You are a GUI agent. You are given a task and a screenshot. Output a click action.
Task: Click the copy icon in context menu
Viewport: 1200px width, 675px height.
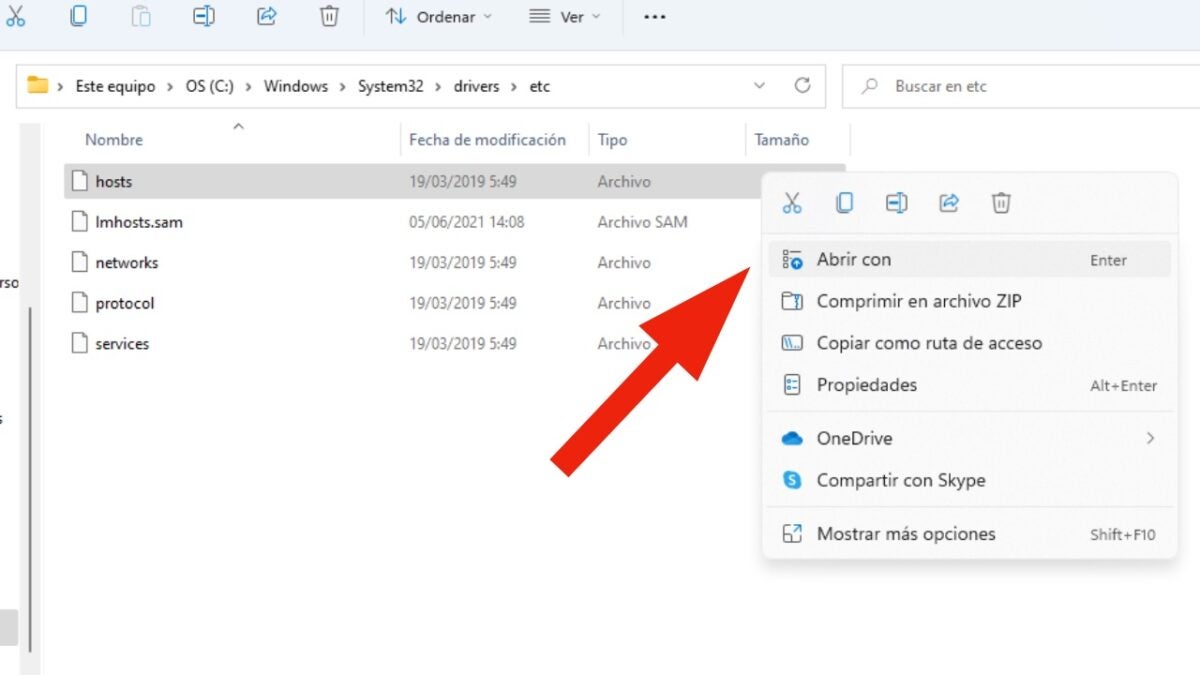click(x=845, y=203)
